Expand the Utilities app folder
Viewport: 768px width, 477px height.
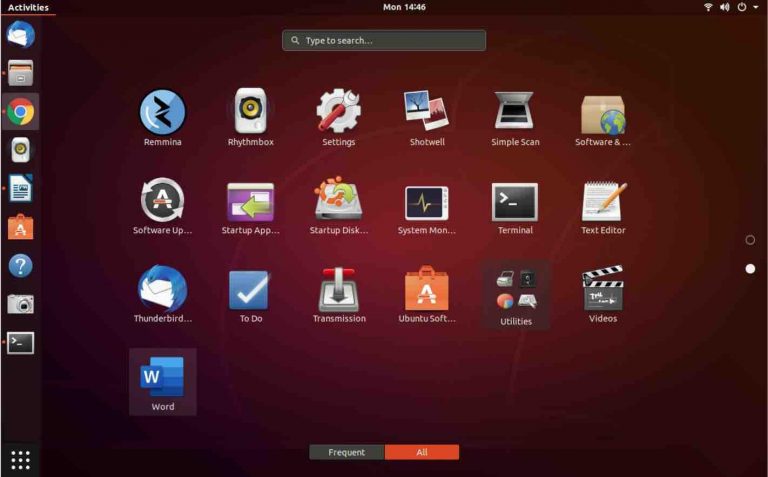coord(516,292)
